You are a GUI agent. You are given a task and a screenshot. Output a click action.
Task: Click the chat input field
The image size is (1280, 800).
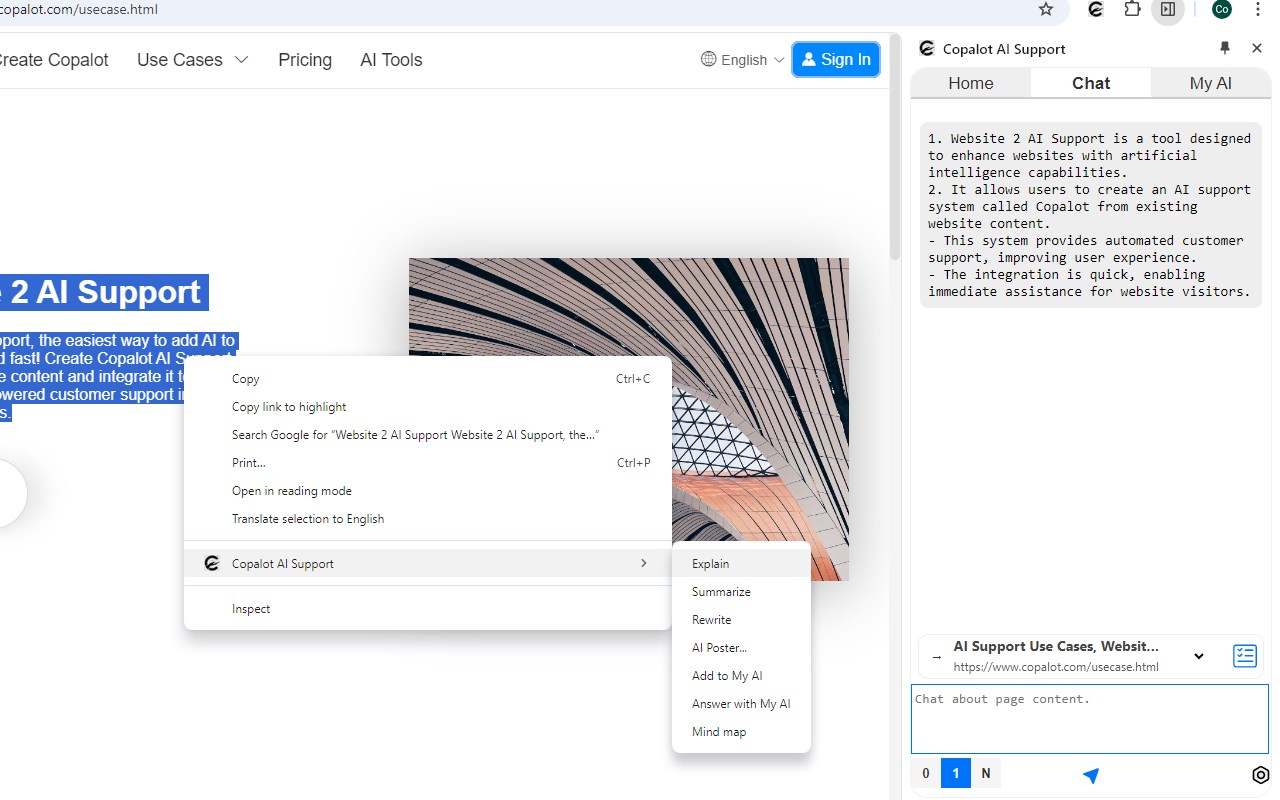1090,719
